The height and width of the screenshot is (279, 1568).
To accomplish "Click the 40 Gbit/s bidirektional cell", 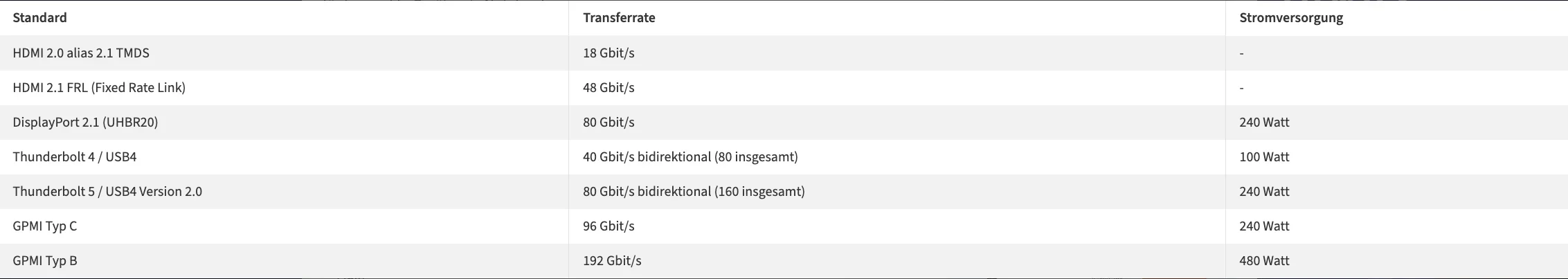I will pyautogui.click(x=690, y=157).
